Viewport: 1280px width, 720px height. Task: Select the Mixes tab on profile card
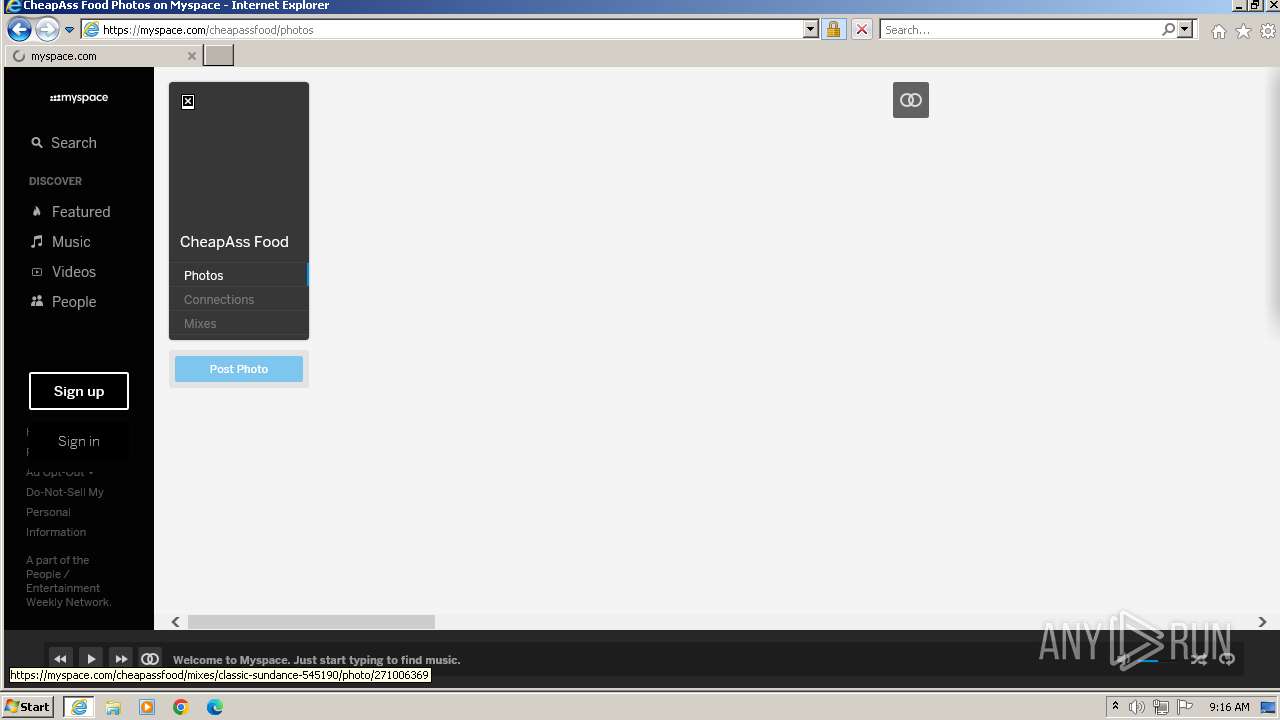[x=238, y=323]
